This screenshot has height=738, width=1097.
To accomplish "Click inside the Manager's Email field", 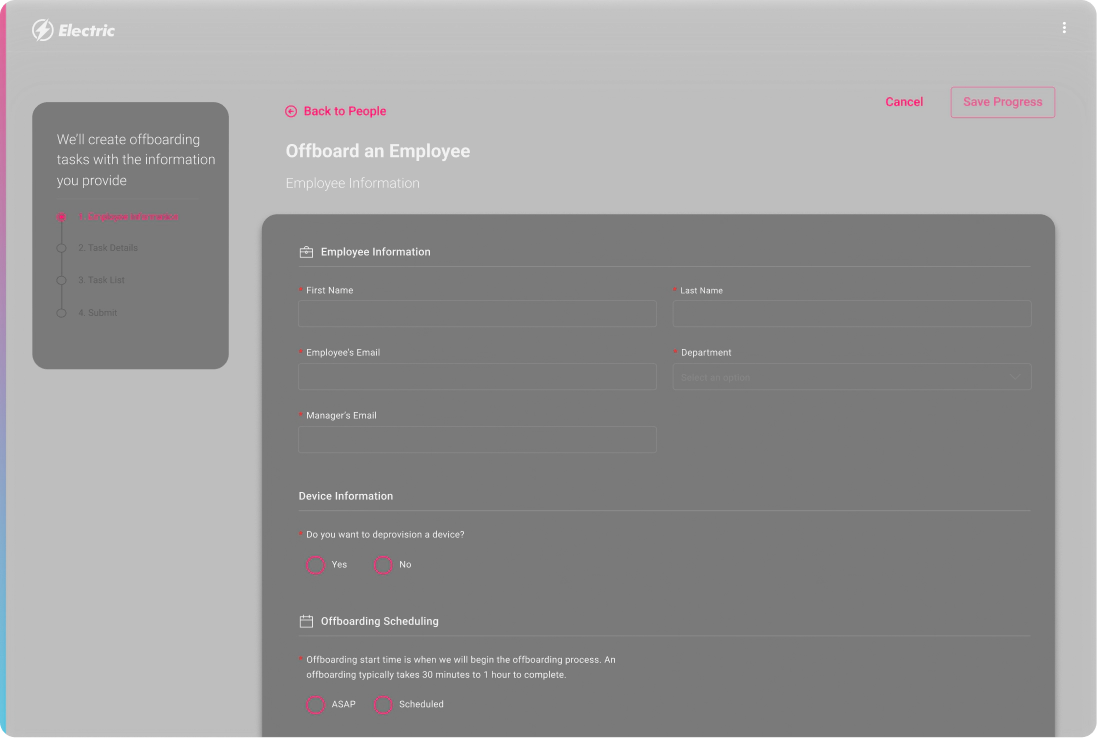I will click(x=477, y=440).
